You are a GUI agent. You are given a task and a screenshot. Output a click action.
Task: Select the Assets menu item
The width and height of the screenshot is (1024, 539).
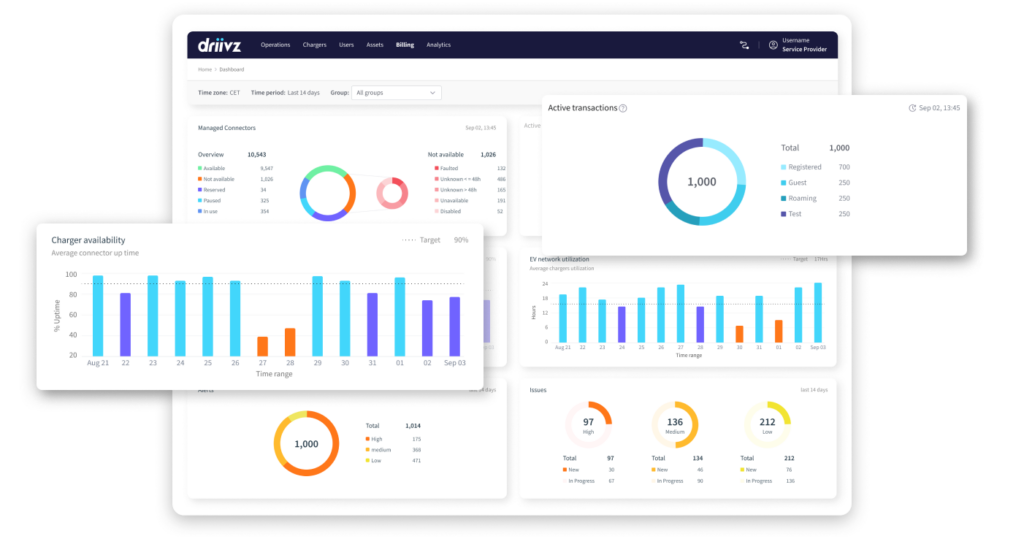tap(375, 45)
